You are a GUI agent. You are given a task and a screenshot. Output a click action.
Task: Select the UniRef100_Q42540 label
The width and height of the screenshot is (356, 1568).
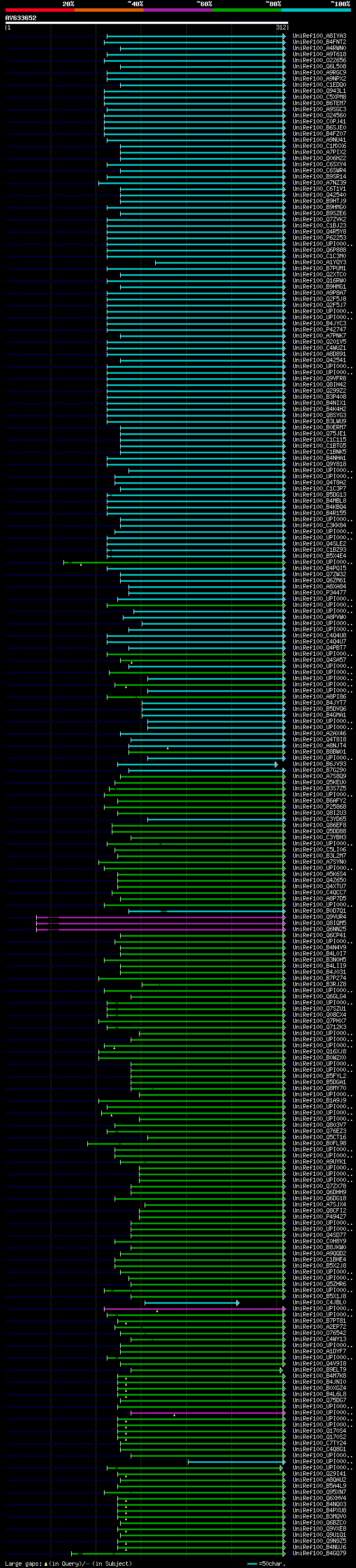(319, 195)
